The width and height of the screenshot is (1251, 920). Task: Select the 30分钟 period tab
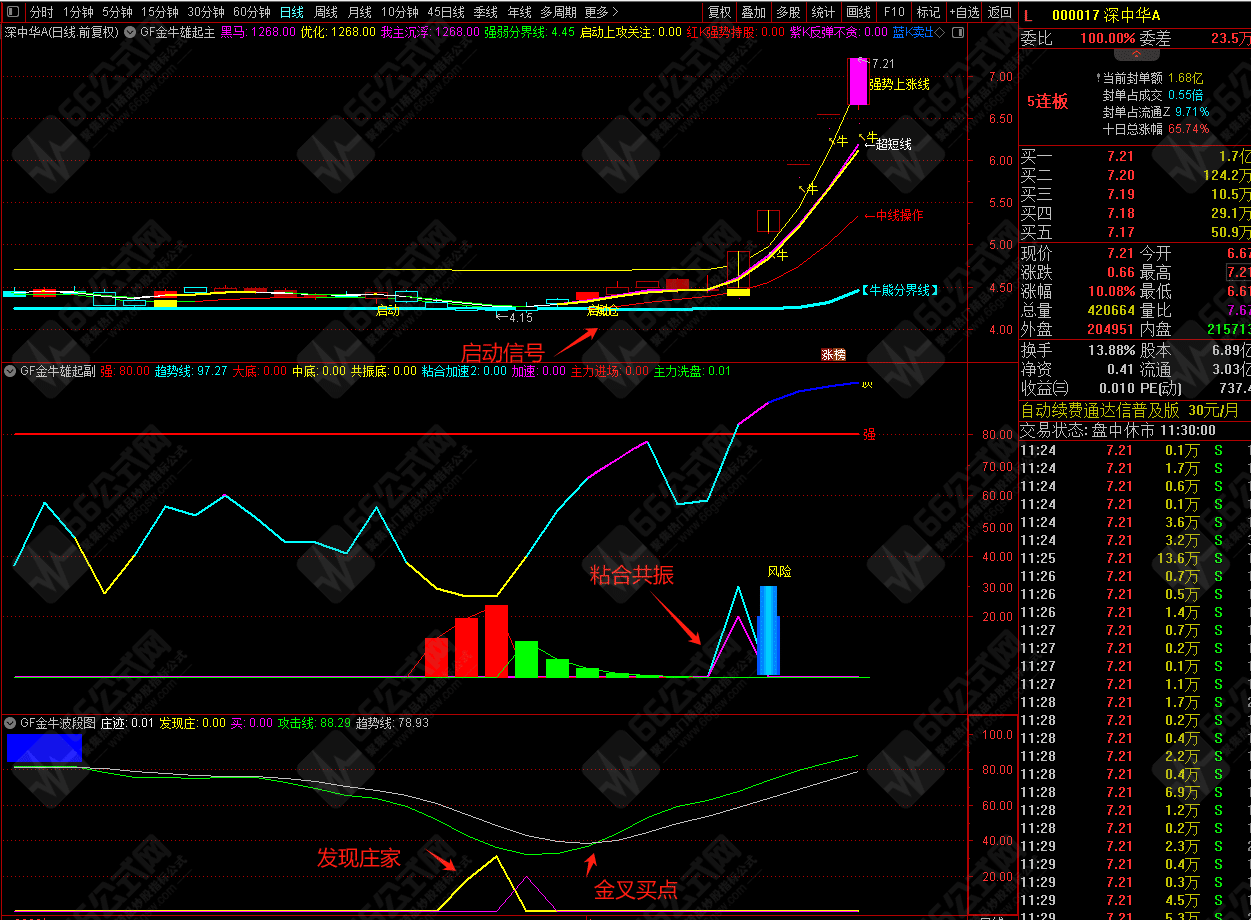[206, 12]
